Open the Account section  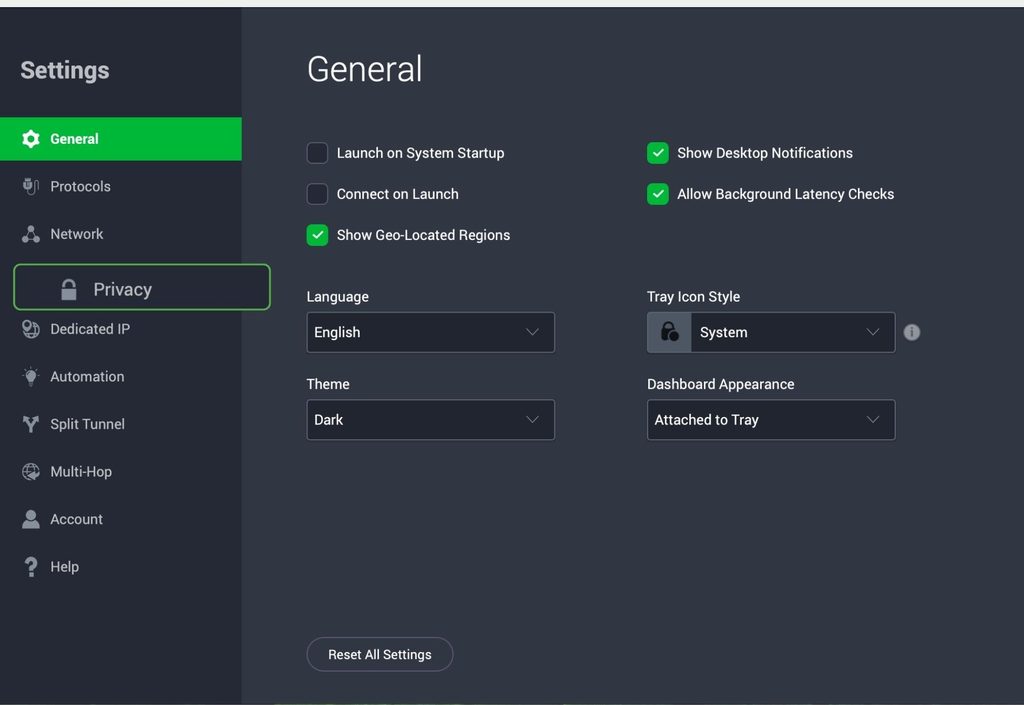(x=121, y=519)
